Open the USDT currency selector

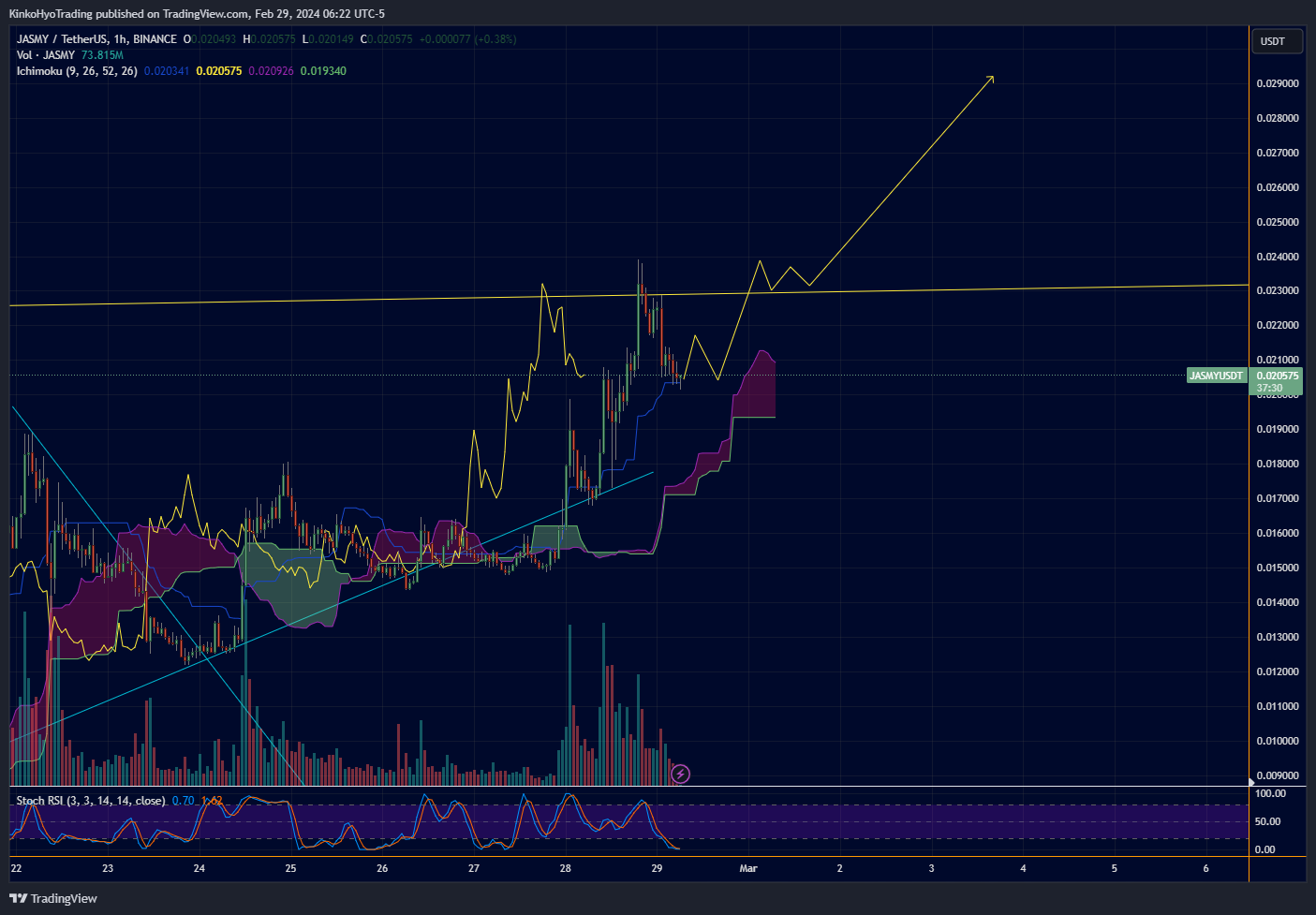coord(1276,41)
